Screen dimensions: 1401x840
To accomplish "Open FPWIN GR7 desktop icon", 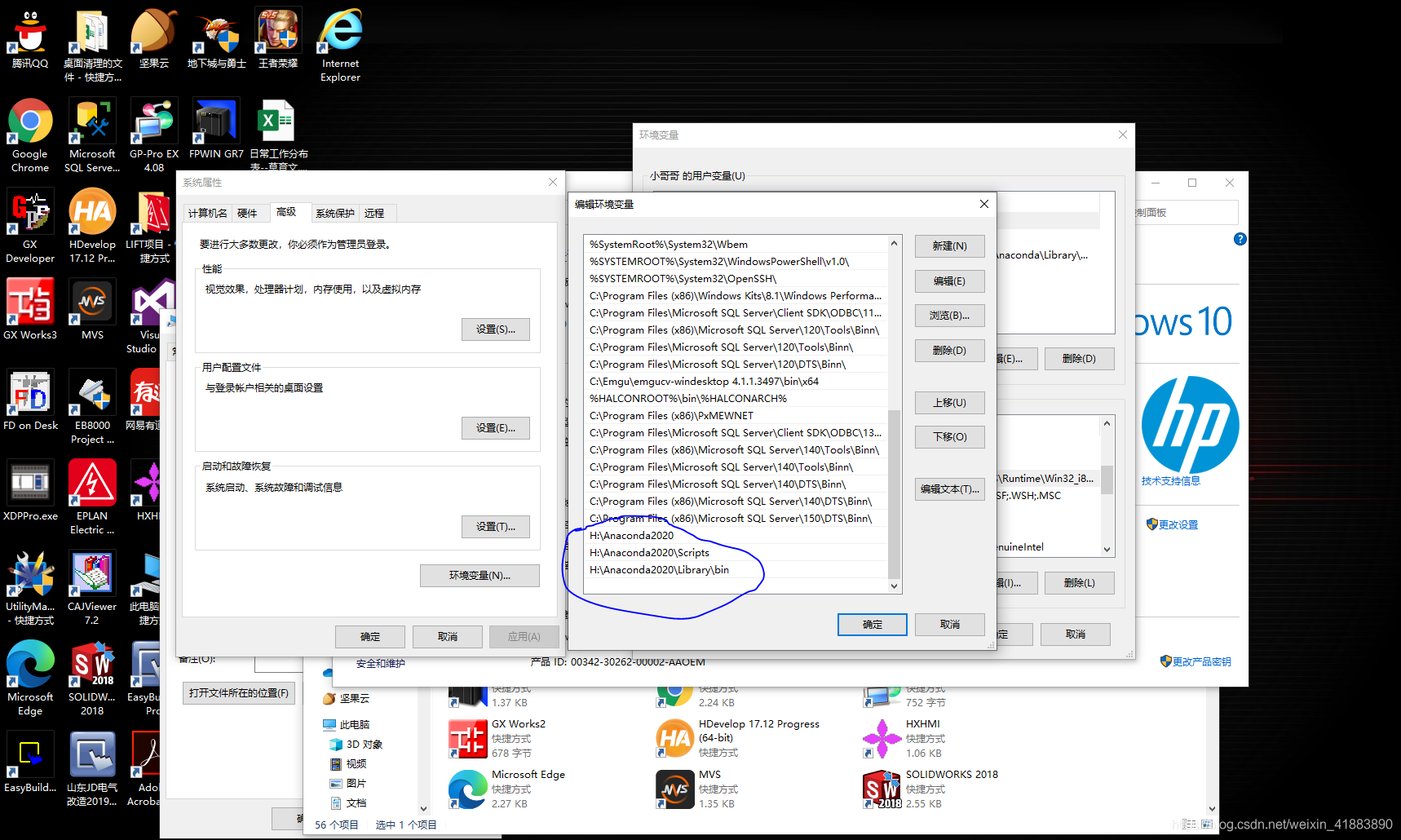I will click(x=216, y=129).
